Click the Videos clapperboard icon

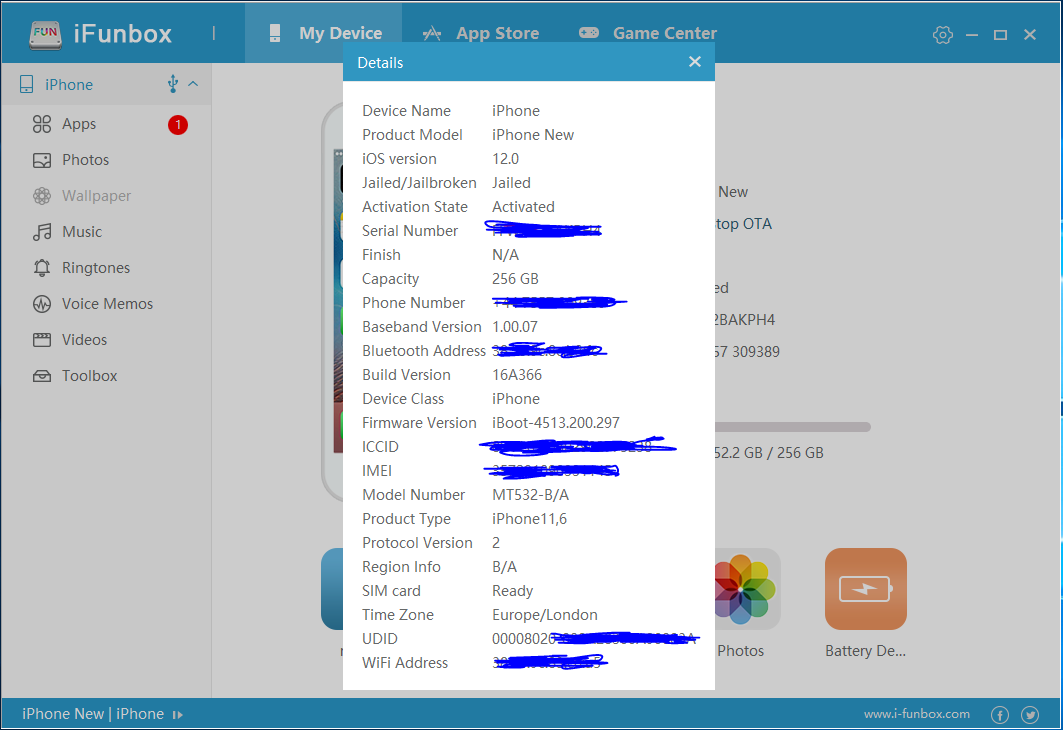[x=42, y=340]
